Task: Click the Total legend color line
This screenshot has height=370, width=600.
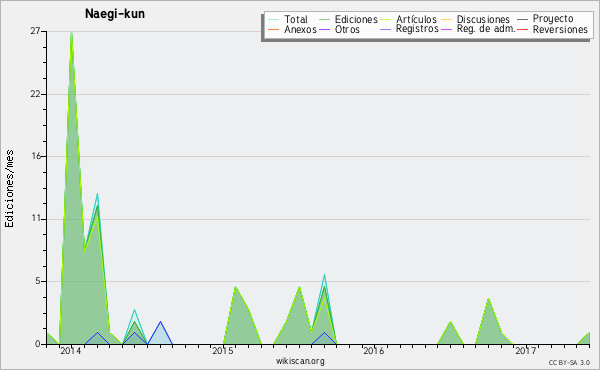Action: (274, 19)
